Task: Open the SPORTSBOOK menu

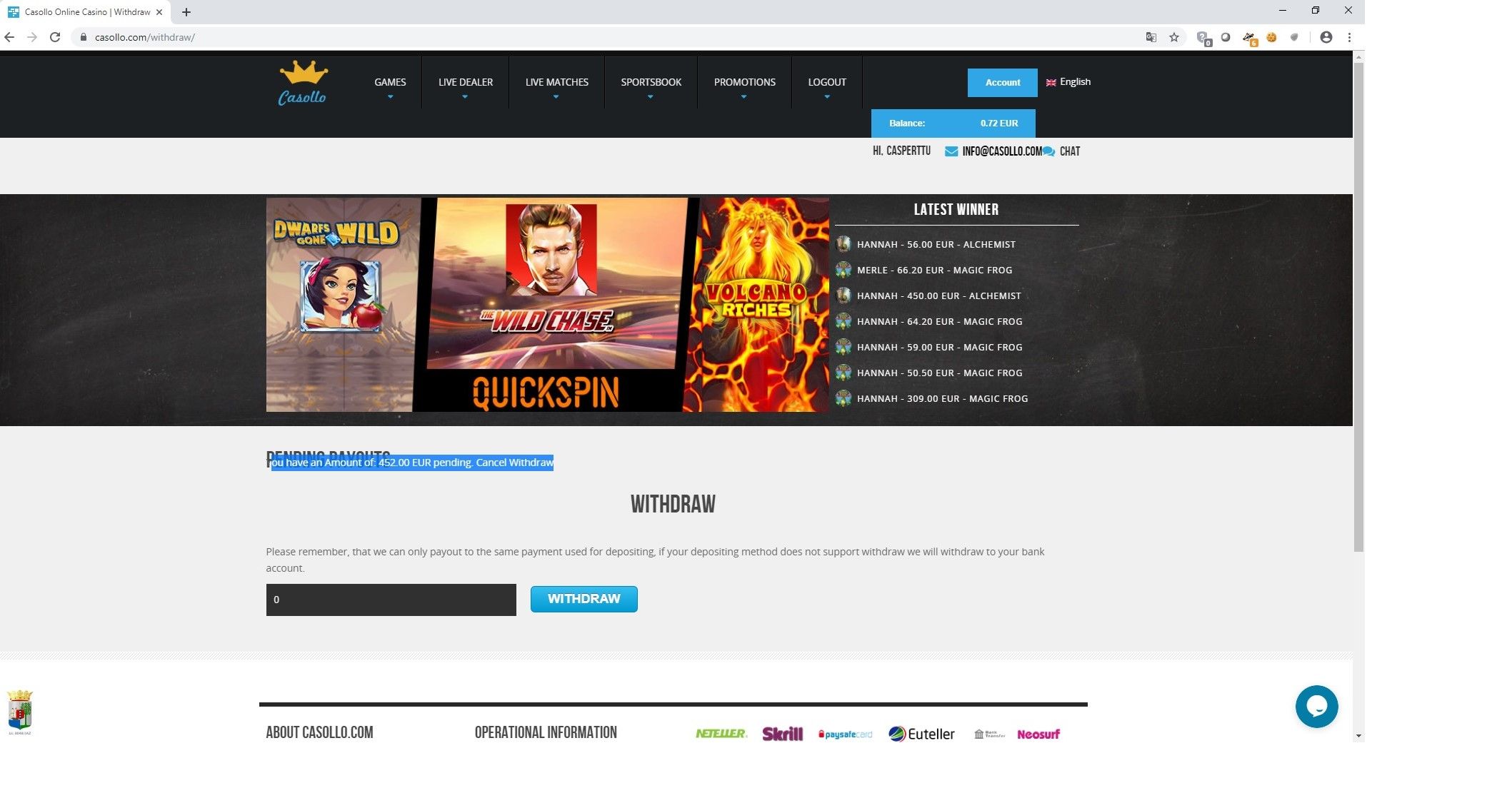Action: [x=651, y=83]
